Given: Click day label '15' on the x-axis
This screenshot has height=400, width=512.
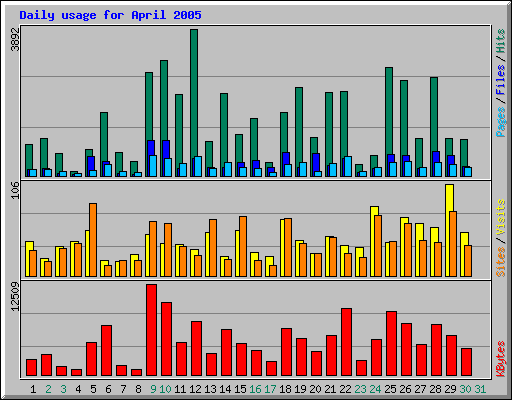Looking at the screenshot, I should [240, 389].
